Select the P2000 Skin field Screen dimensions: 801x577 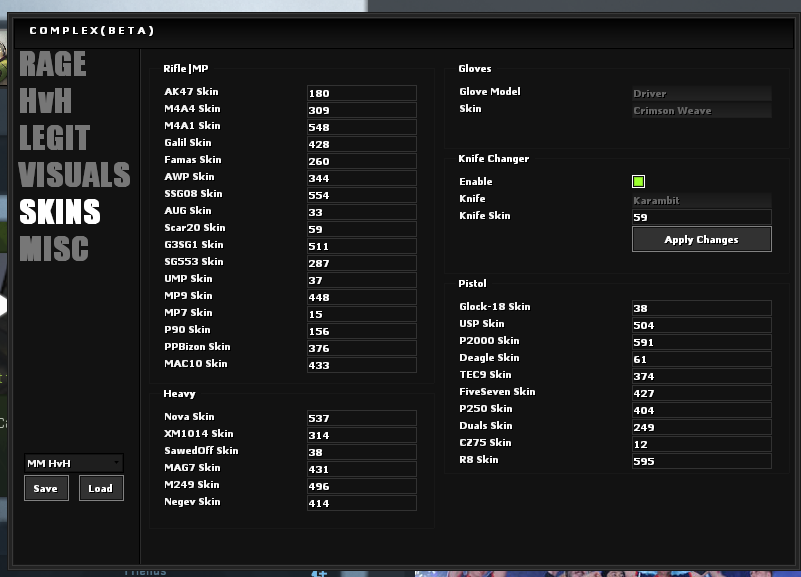[x=702, y=342]
